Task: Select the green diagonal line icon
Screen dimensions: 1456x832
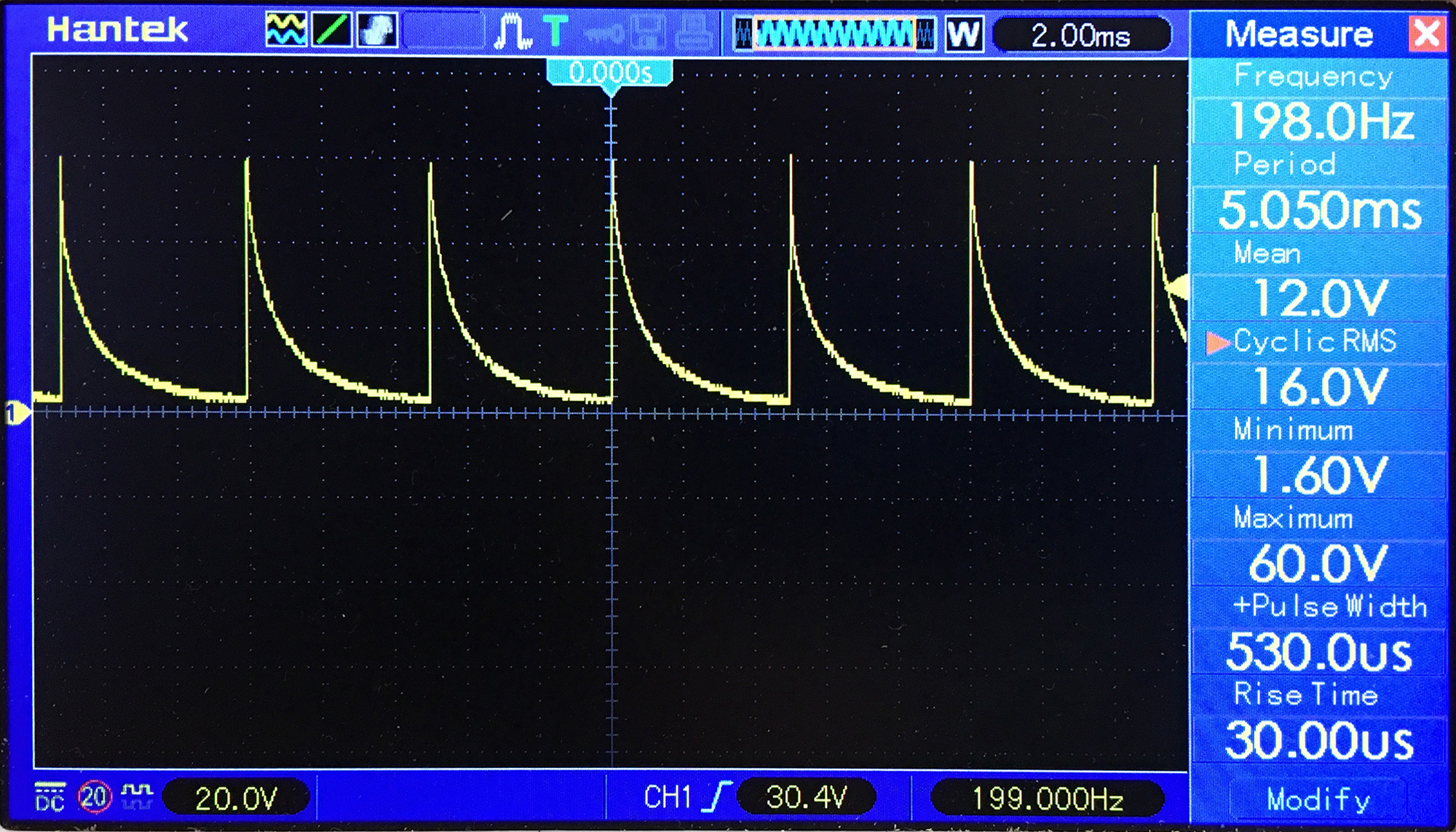Action: pos(331,31)
